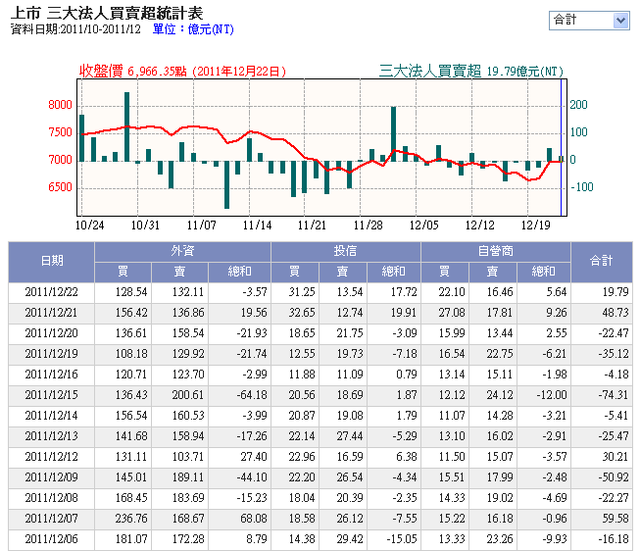Click the 自營商 group header
This screenshot has height=551, width=640.
[x=496, y=251]
